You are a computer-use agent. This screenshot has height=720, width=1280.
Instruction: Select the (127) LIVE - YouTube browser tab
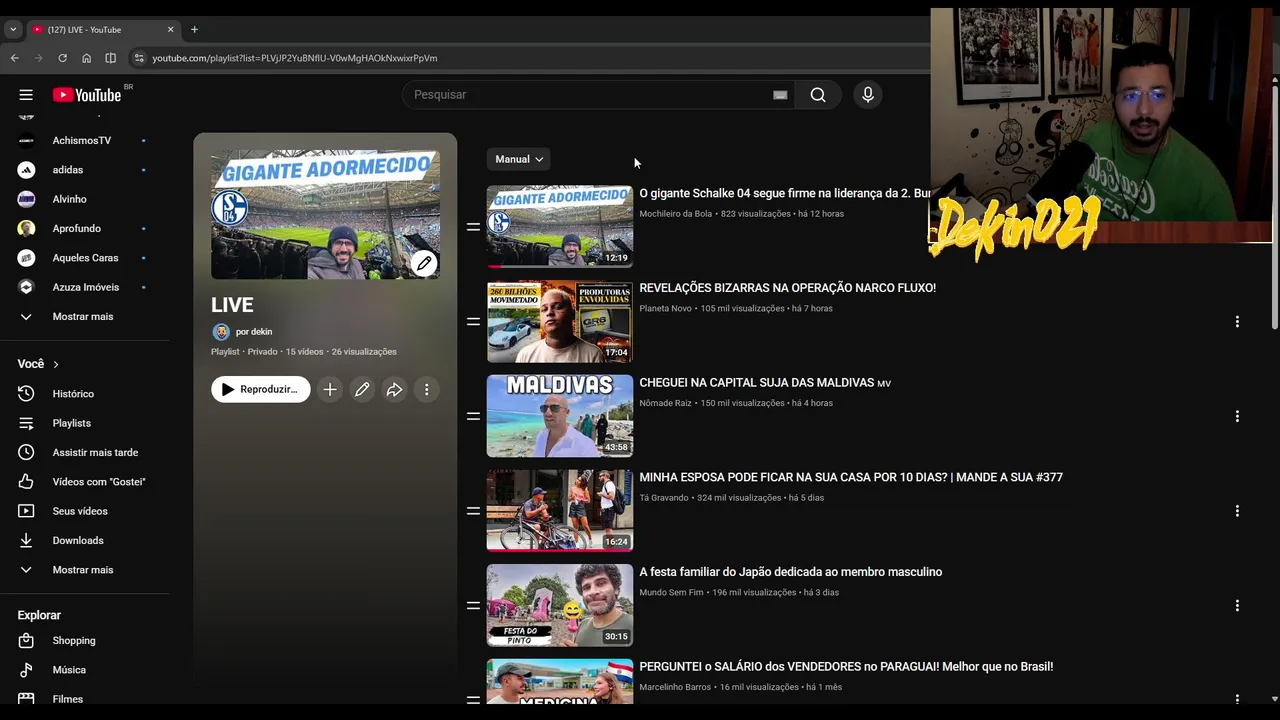coord(103,30)
